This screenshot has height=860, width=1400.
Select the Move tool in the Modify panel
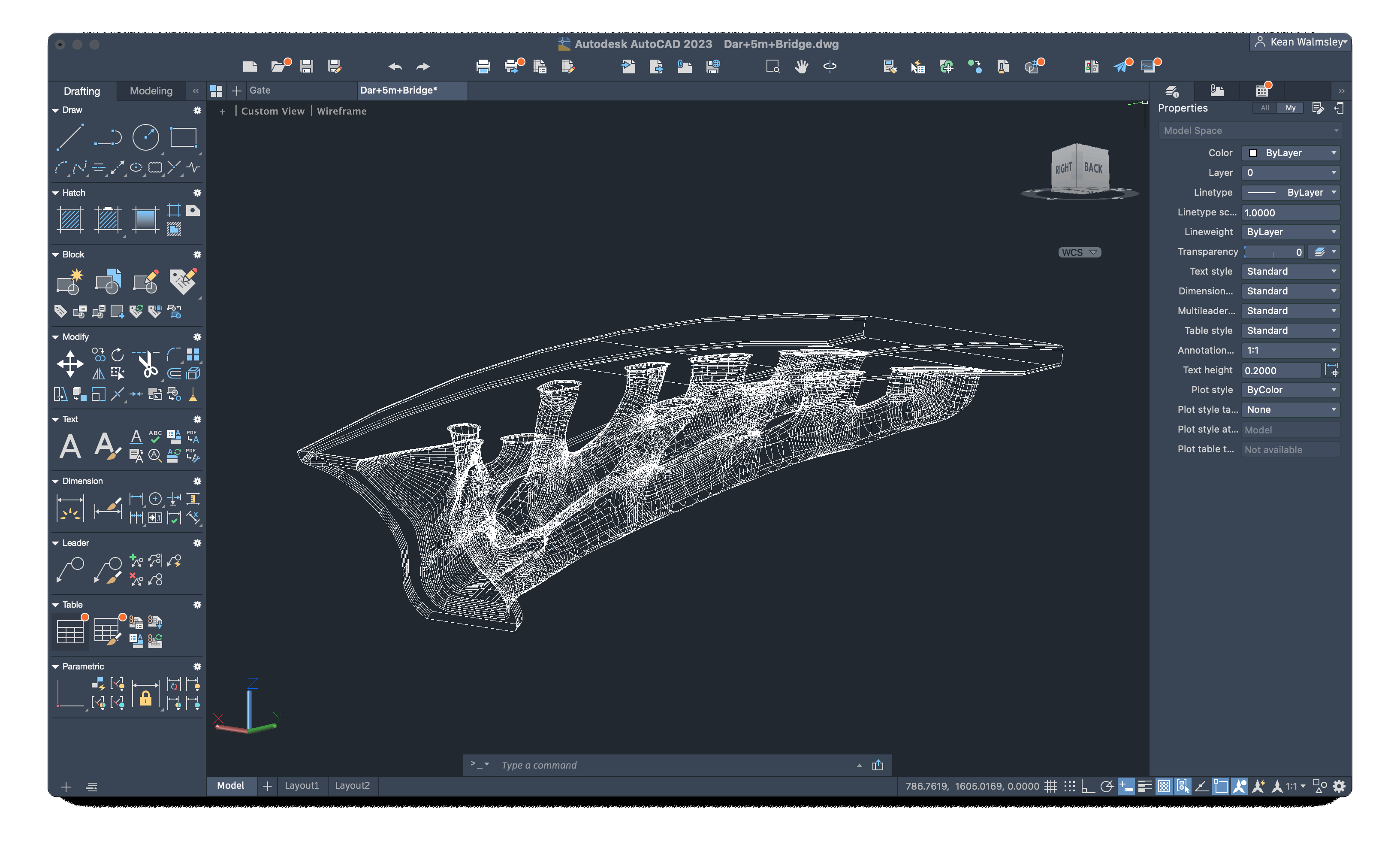[69, 364]
